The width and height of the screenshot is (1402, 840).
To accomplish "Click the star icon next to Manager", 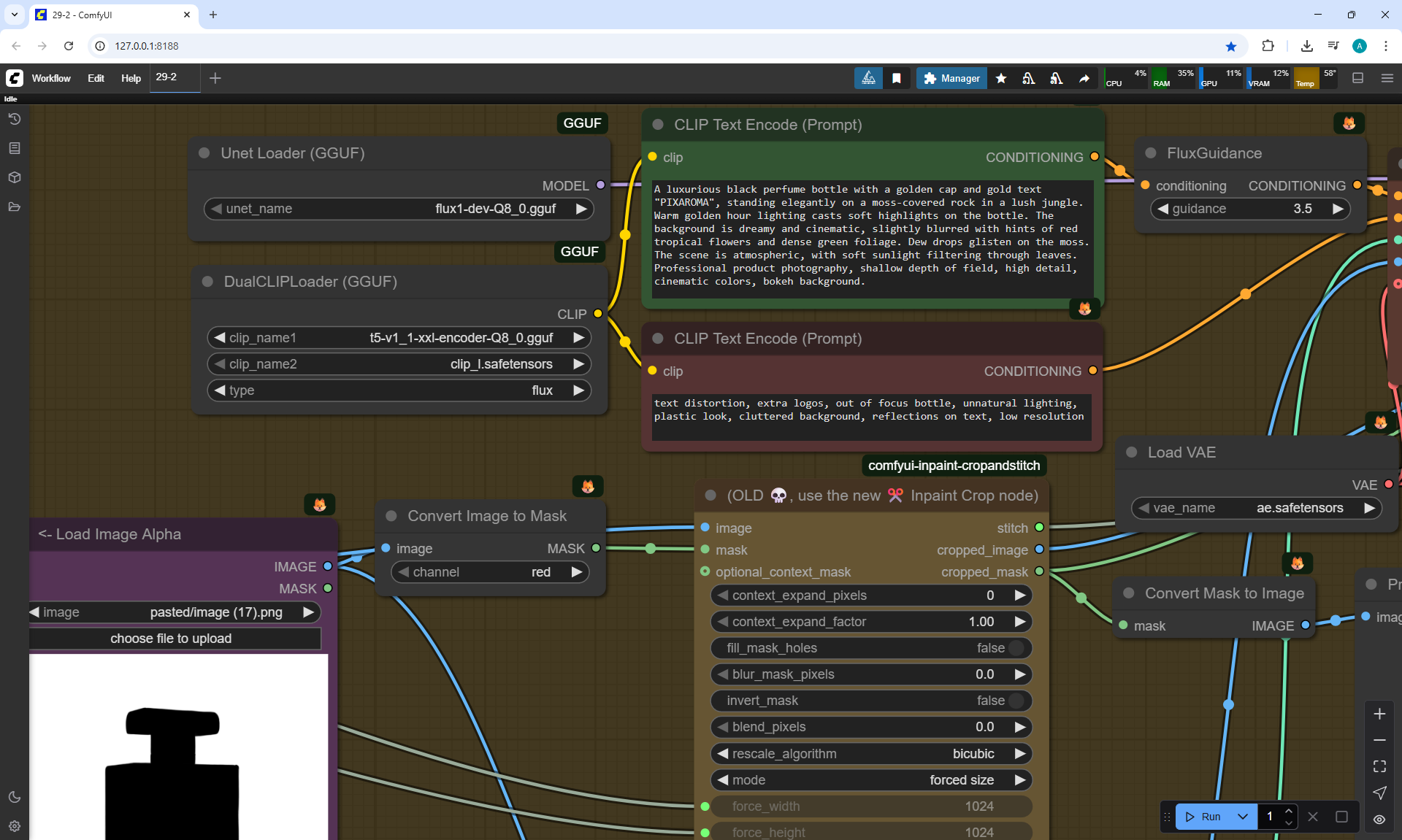I will point(1001,78).
